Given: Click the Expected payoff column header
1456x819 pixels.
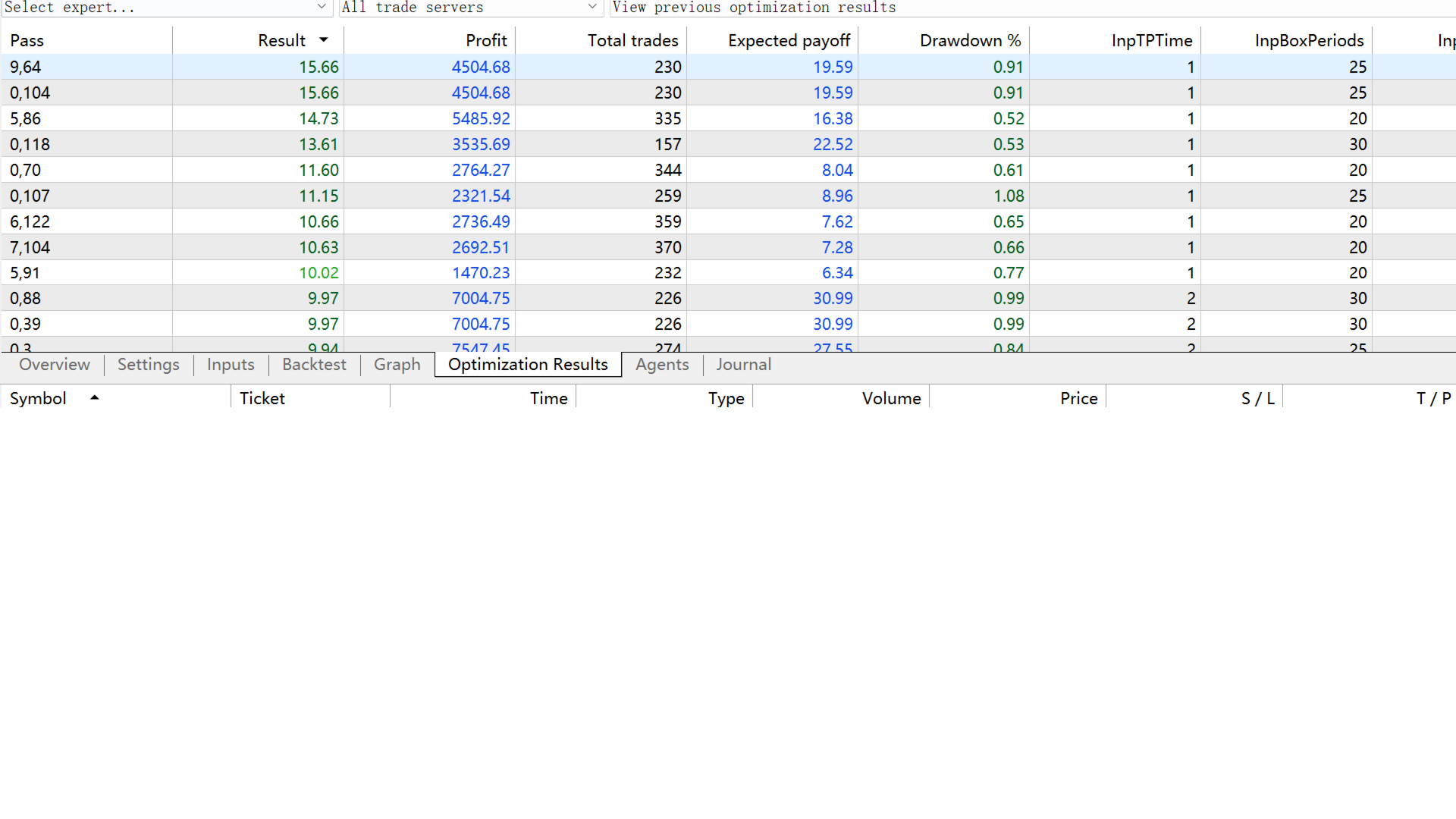Looking at the screenshot, I should 789,40.
